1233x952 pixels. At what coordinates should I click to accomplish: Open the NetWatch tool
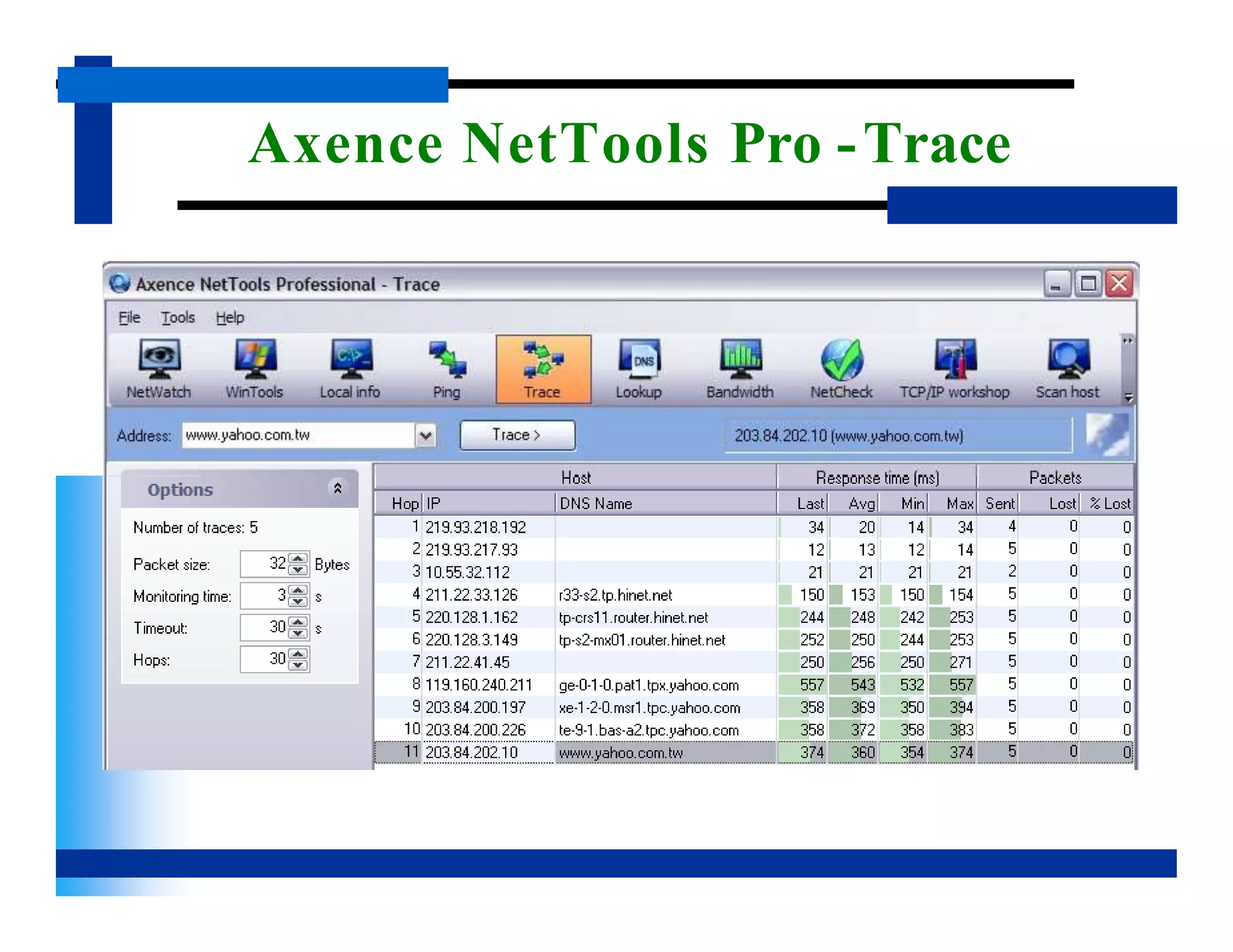point(158,369)
